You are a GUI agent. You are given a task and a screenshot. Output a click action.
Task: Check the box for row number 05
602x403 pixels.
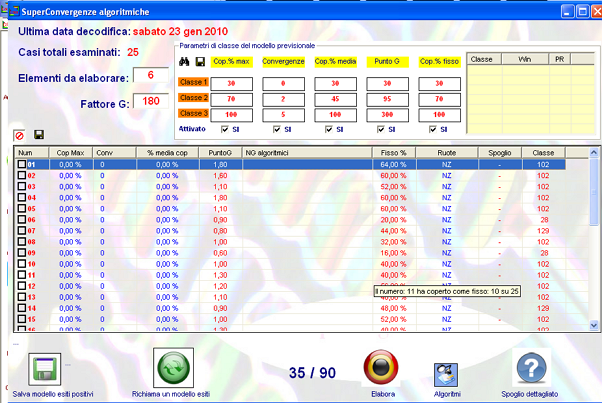click(22, 208)
